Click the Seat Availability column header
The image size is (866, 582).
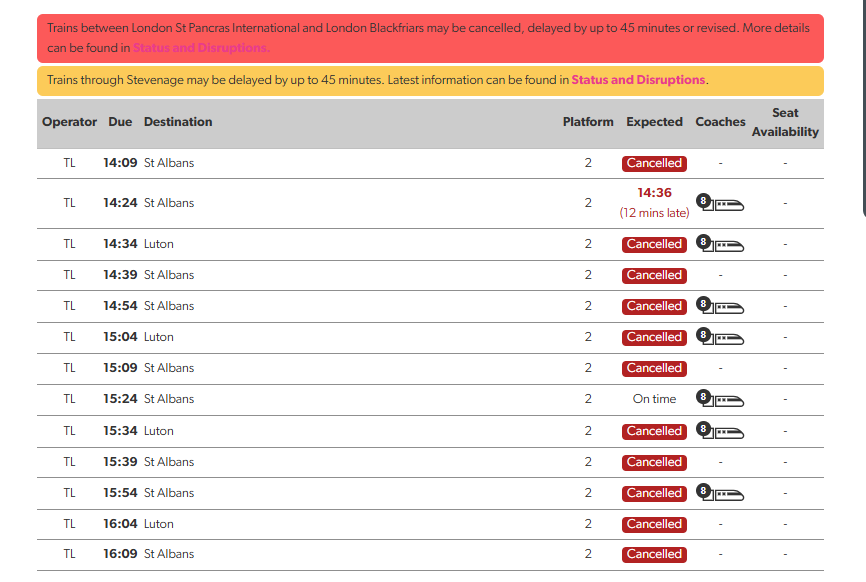785,123
